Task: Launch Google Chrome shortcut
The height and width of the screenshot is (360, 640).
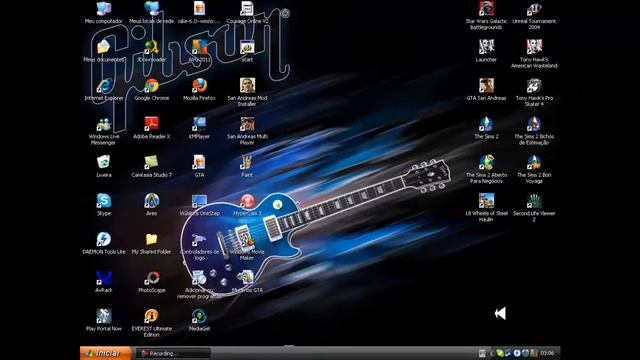Action: coord(151,85)
